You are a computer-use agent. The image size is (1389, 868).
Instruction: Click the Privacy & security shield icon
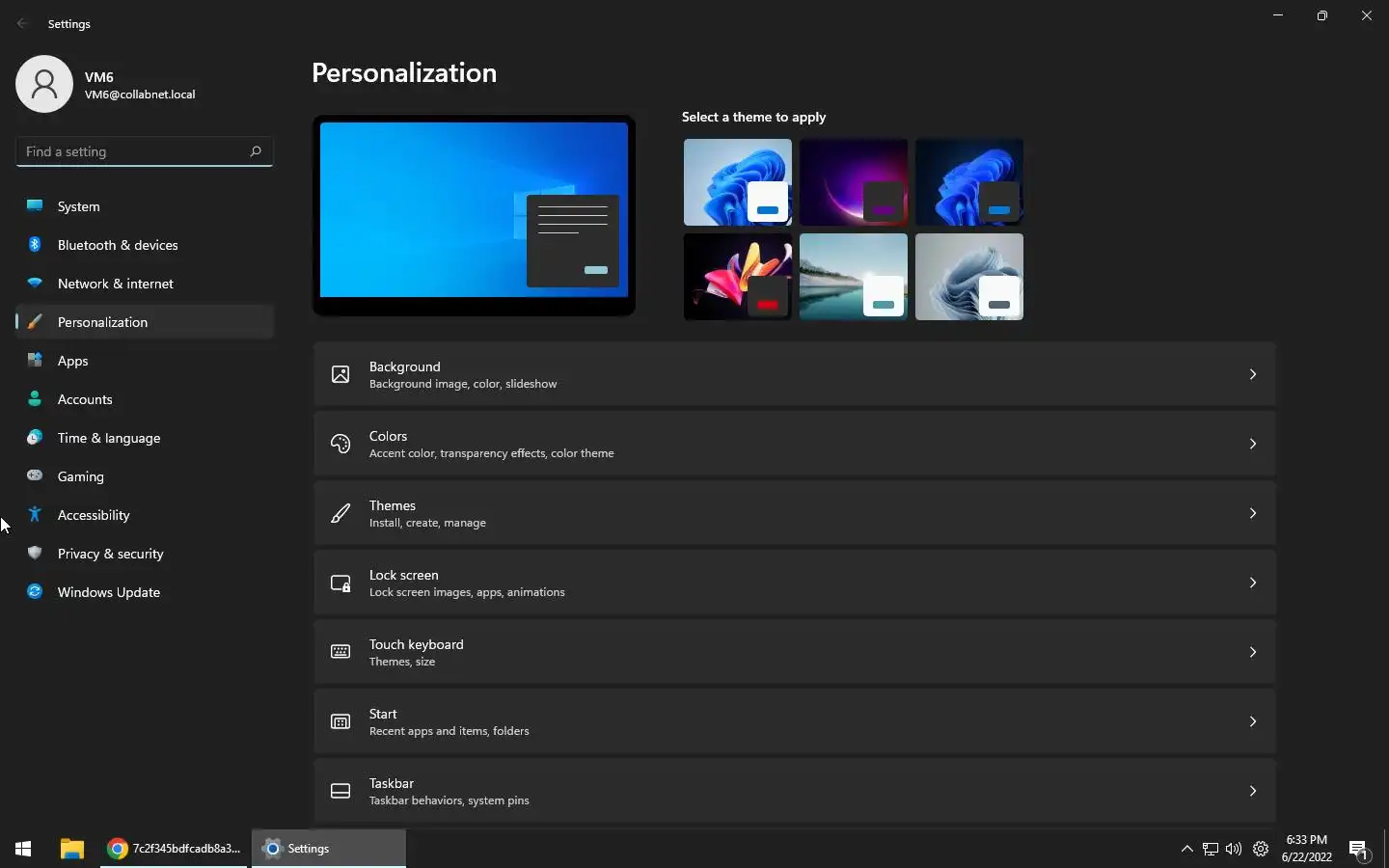pos(35,553)
